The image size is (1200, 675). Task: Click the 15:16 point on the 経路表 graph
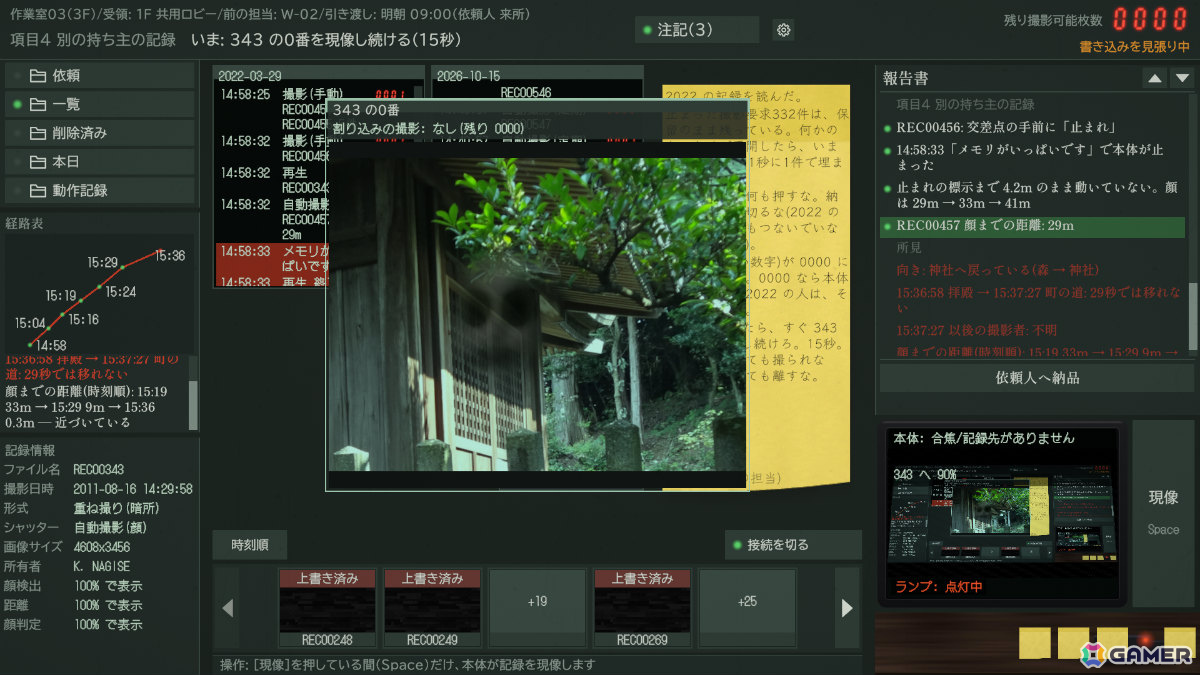(x=61, y=315)
